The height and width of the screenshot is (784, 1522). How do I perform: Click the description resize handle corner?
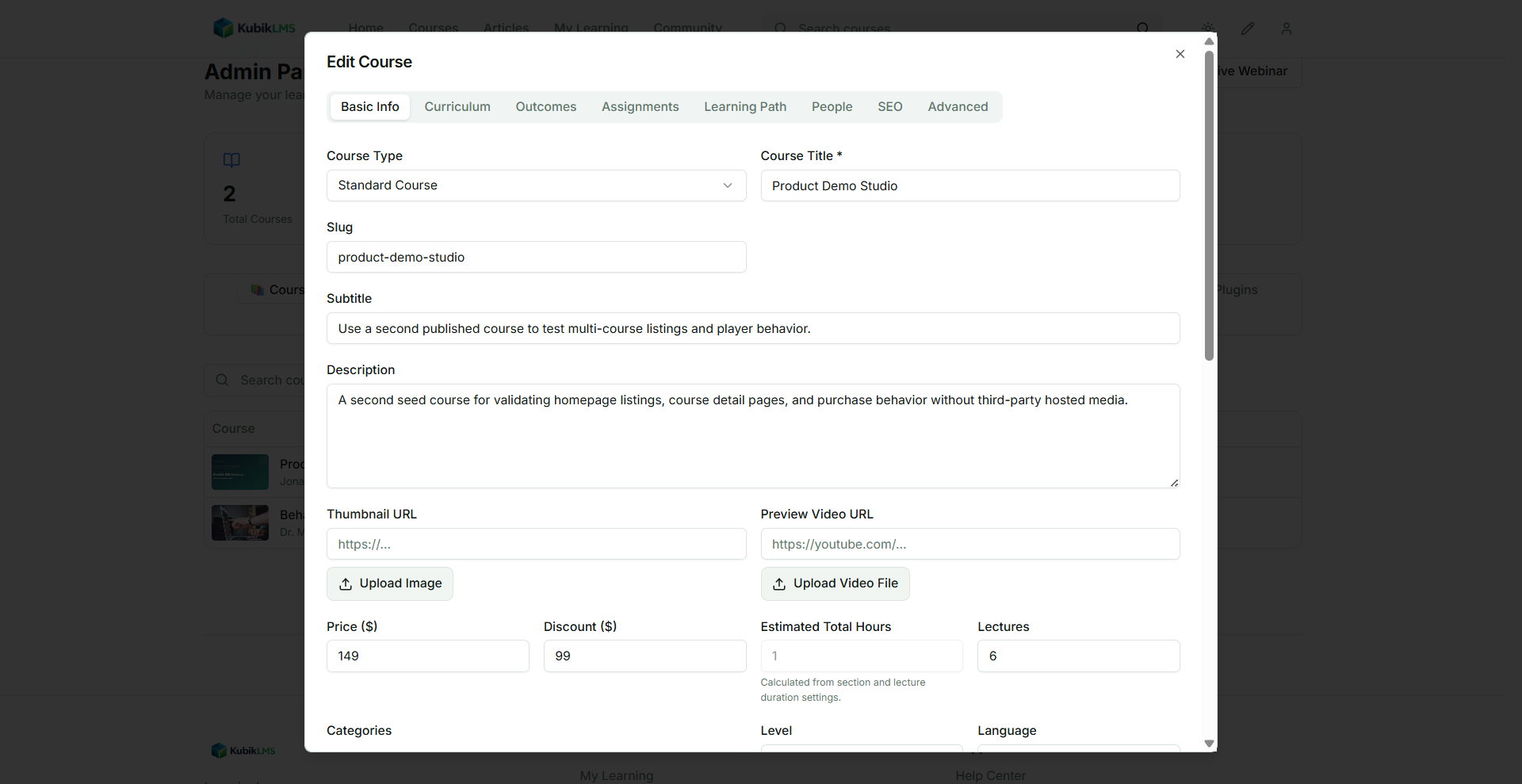tap(1174, 482)
